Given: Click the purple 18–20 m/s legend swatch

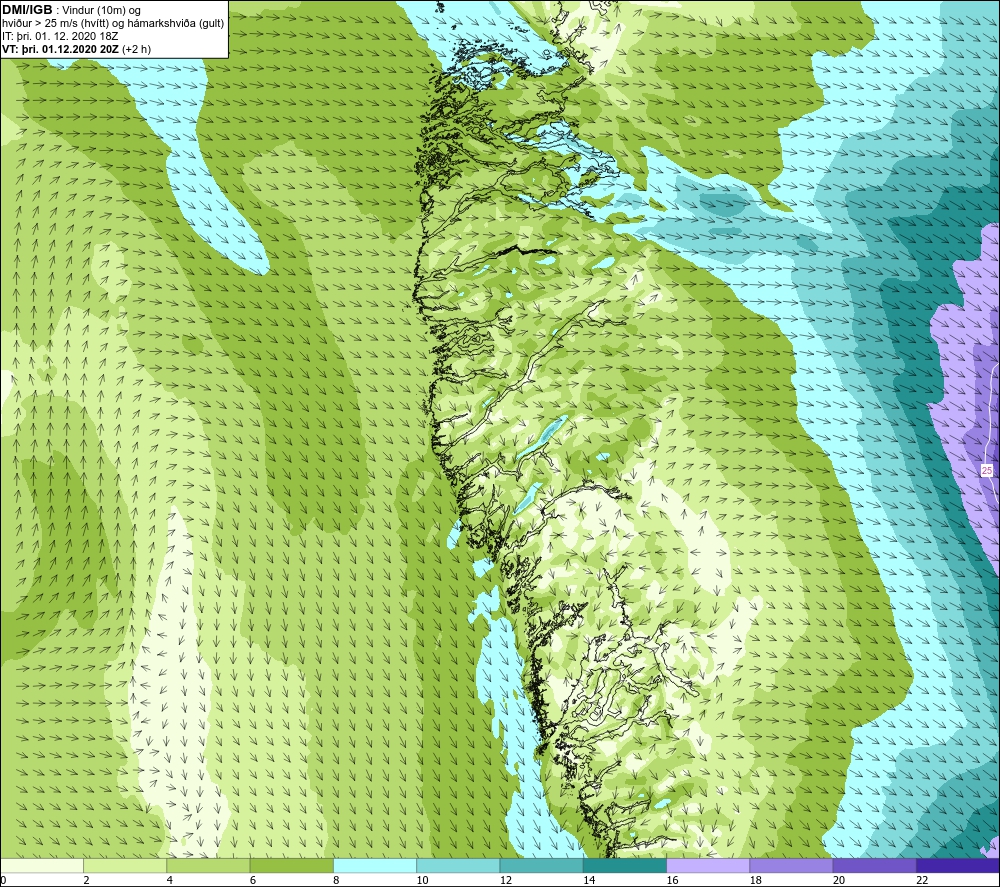Looking at the screenshot, I should pyautogui.click(x=791, y=865).
